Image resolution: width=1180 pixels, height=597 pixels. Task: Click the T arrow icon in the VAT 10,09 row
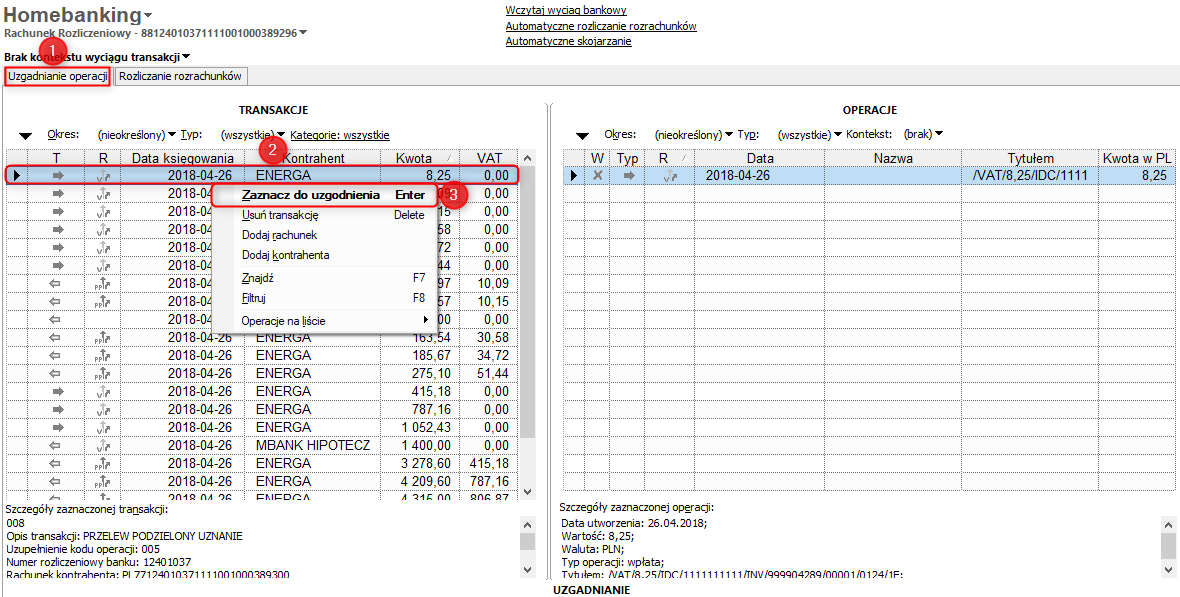point(56,283)
